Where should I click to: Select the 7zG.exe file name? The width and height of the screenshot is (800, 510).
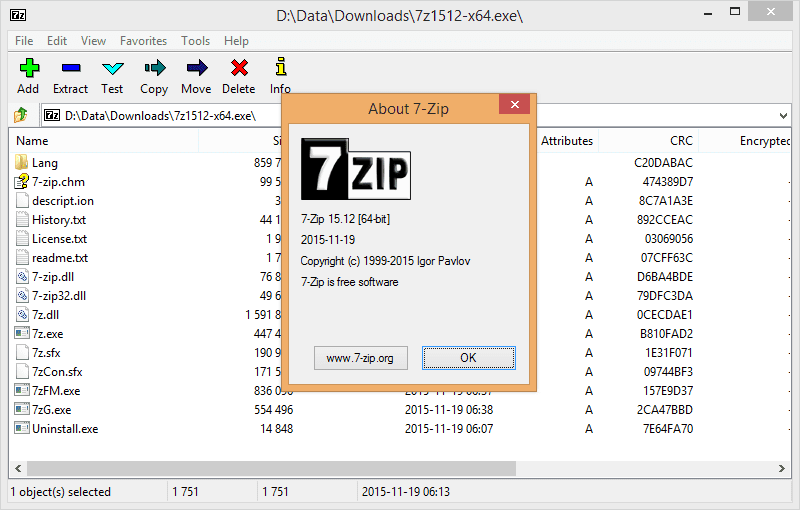click(52, 410)
